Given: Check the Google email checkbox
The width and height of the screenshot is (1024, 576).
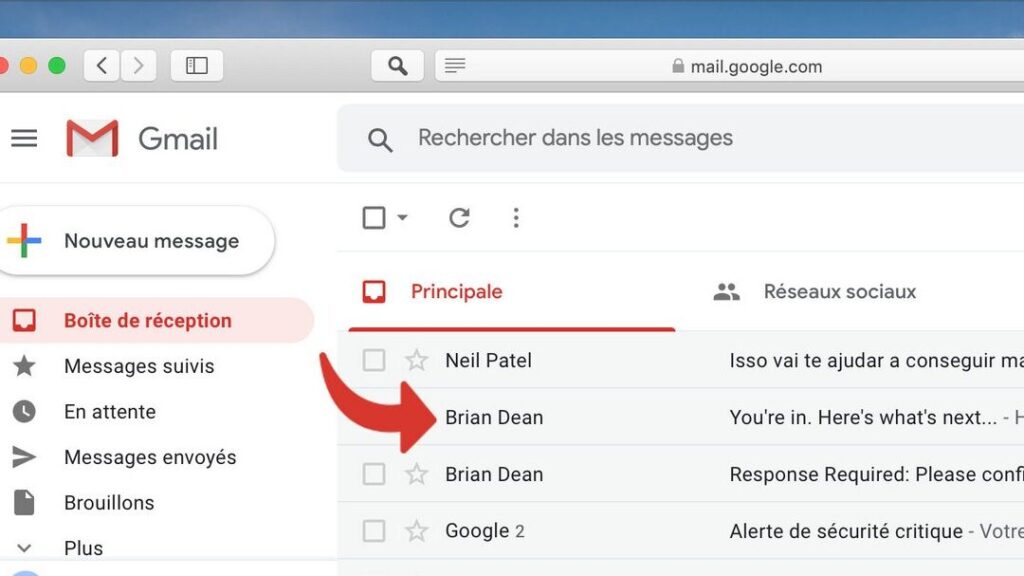Looking at the screenshot, I should [374, 530].
